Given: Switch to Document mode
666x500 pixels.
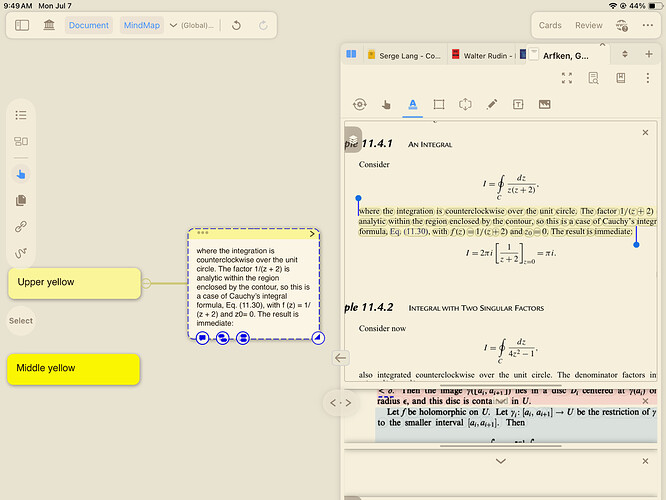Looking at the screenshot, I should pos(89,25).
